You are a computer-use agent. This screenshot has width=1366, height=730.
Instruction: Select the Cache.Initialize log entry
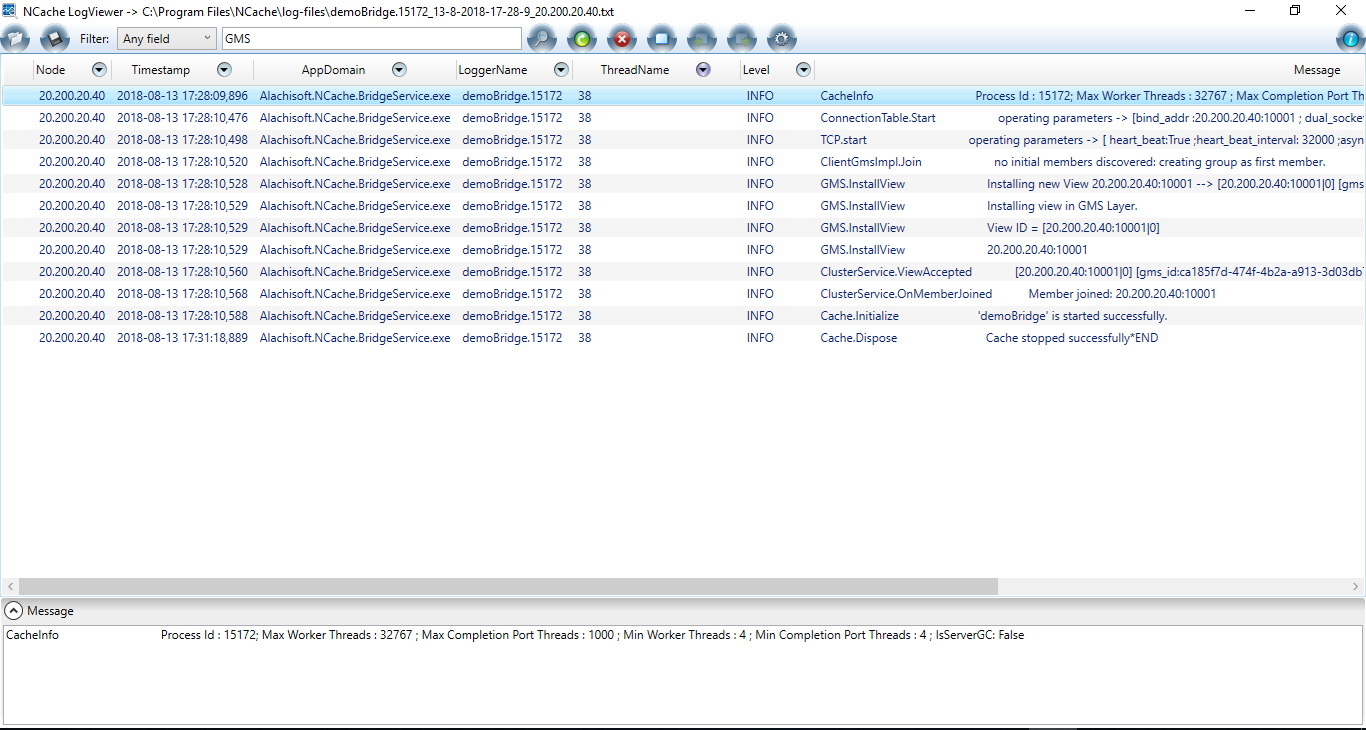[683, 316]
